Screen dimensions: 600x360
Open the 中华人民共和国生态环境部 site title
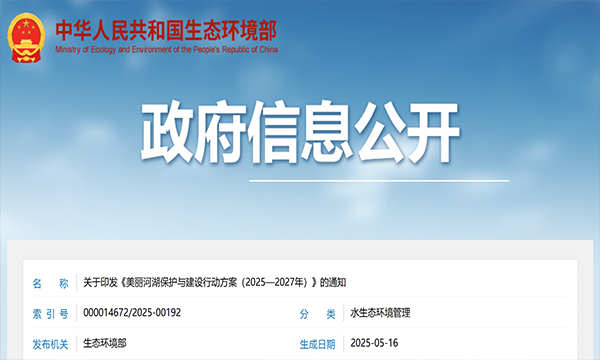click(166, 31)
